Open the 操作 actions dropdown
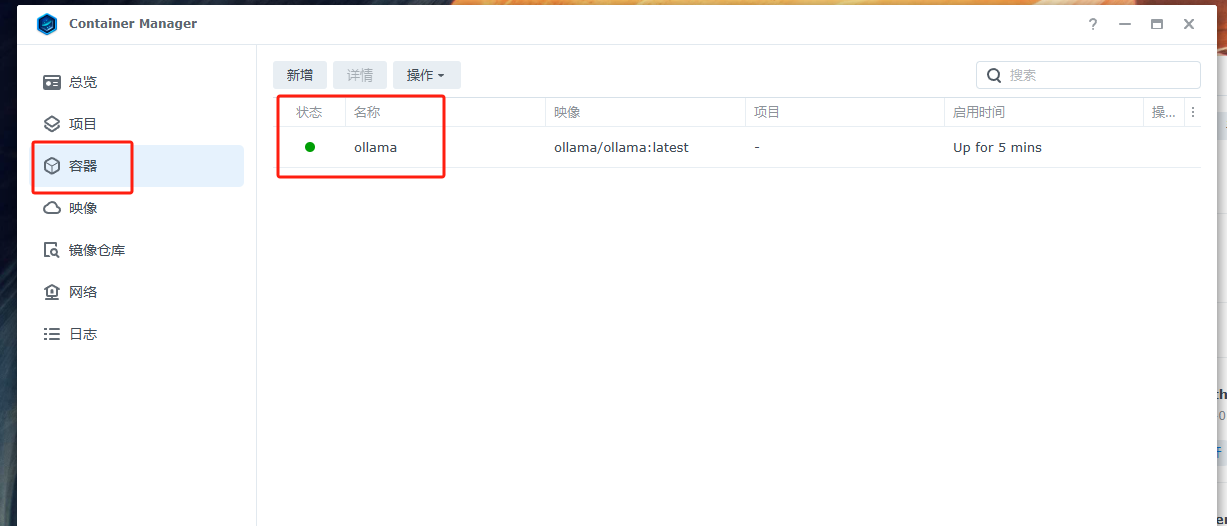This screenshot has width=1227, height=526. tap(427, 75)
